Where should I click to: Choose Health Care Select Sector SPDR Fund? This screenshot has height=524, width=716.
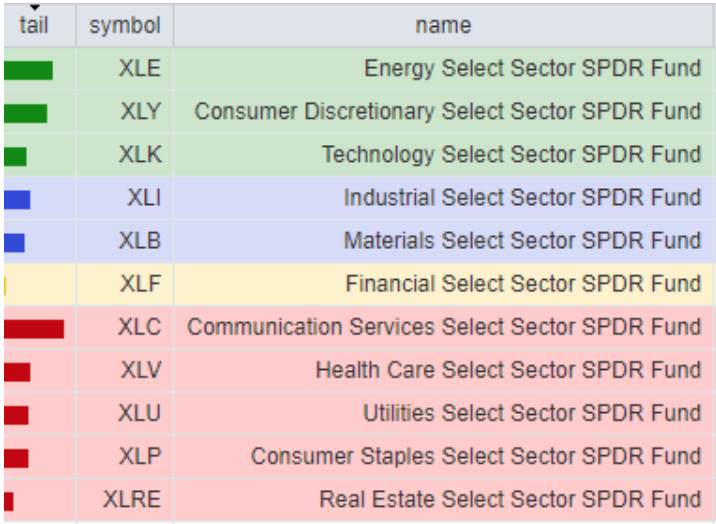coord(508,370)
